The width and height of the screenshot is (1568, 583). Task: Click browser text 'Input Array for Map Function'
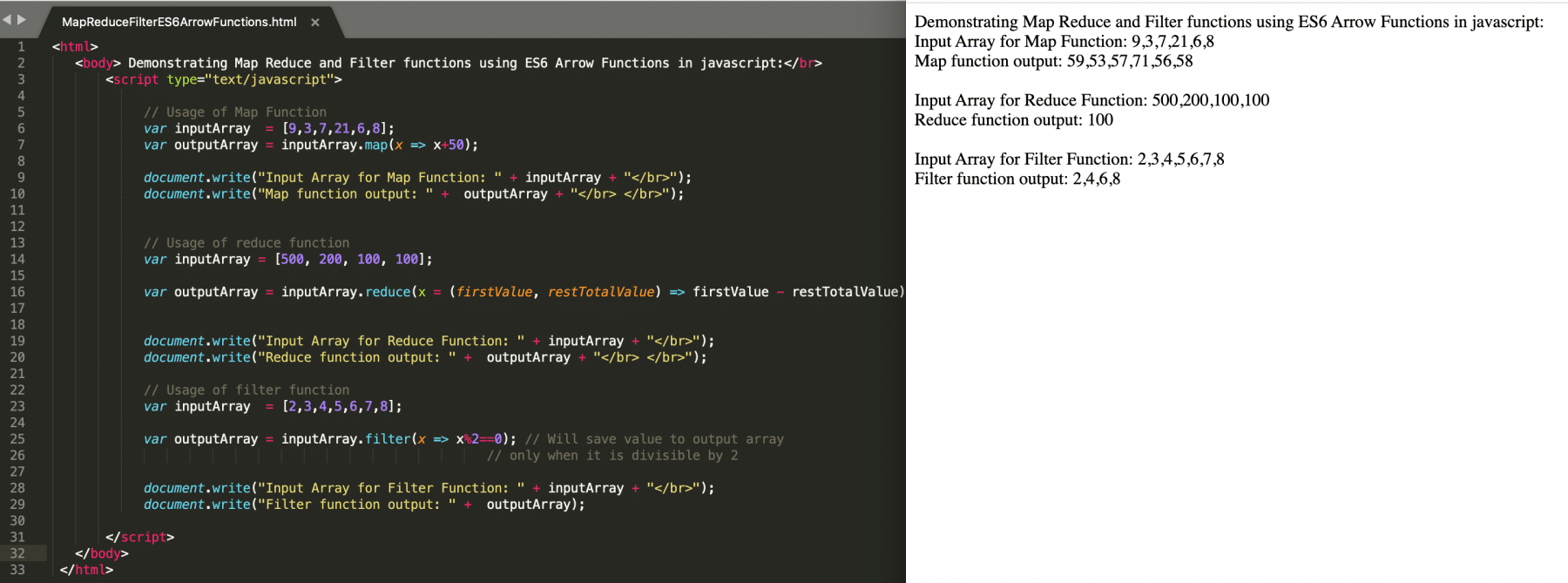pos(1021,42)
